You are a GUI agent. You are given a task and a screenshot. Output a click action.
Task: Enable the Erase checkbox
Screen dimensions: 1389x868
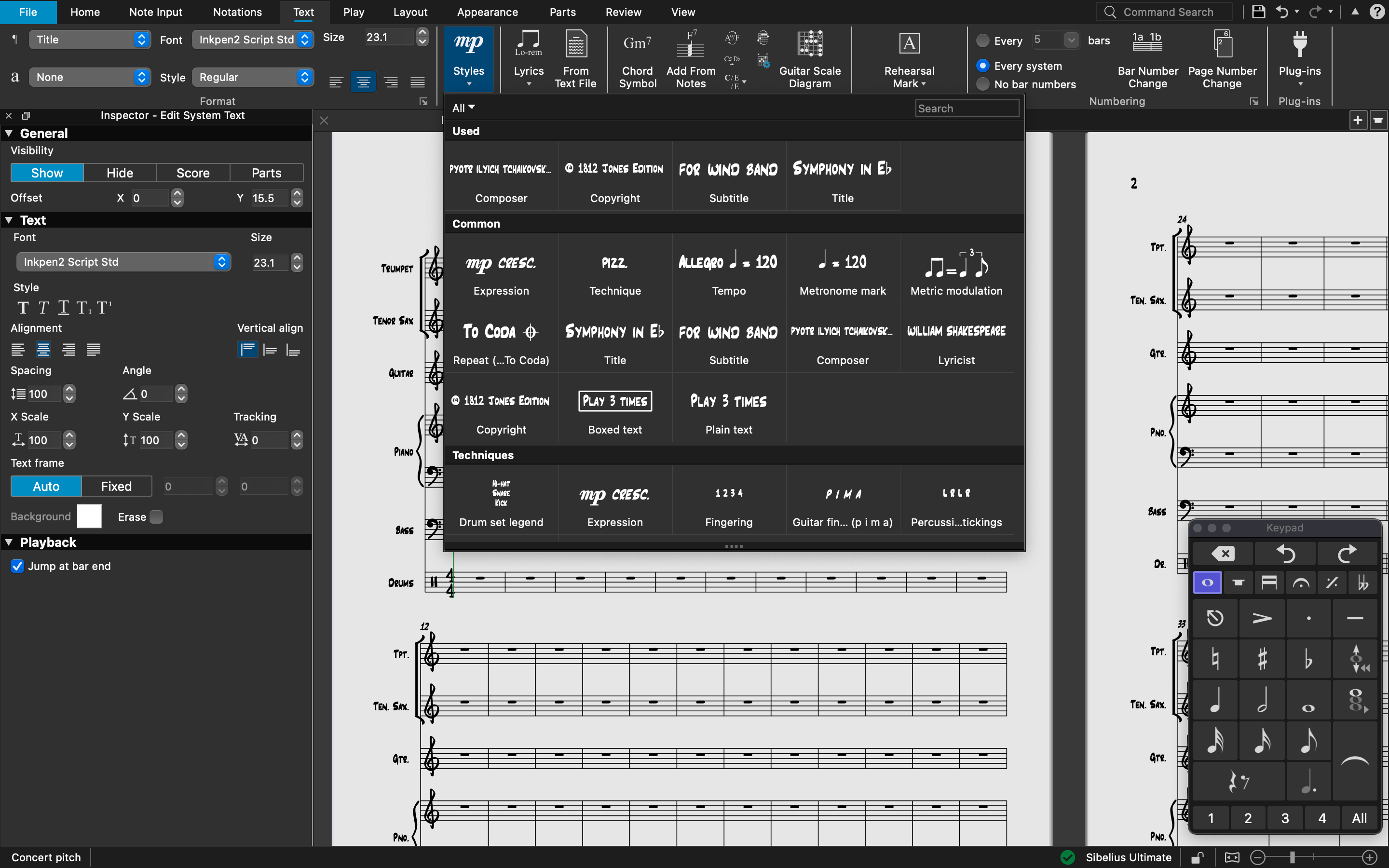click(156, 516)
